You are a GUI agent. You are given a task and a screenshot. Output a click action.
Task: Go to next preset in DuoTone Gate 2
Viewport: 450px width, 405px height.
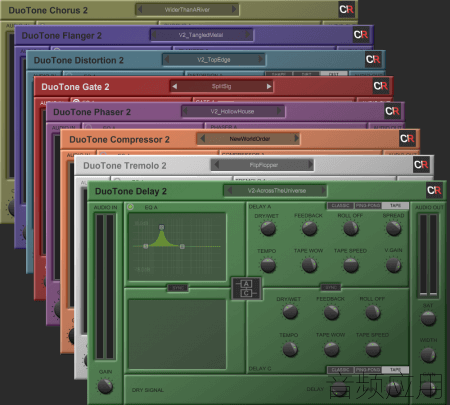269,86
